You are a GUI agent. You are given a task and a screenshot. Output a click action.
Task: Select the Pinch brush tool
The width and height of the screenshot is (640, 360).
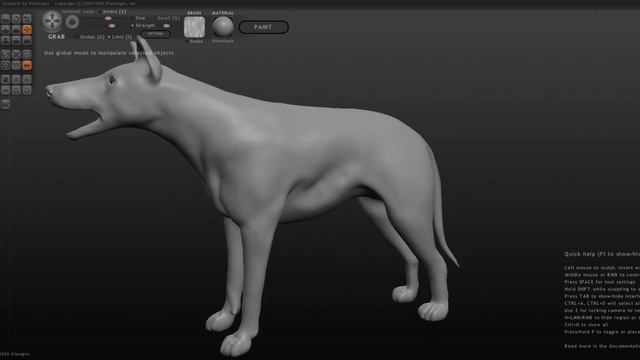coord(16,40)
